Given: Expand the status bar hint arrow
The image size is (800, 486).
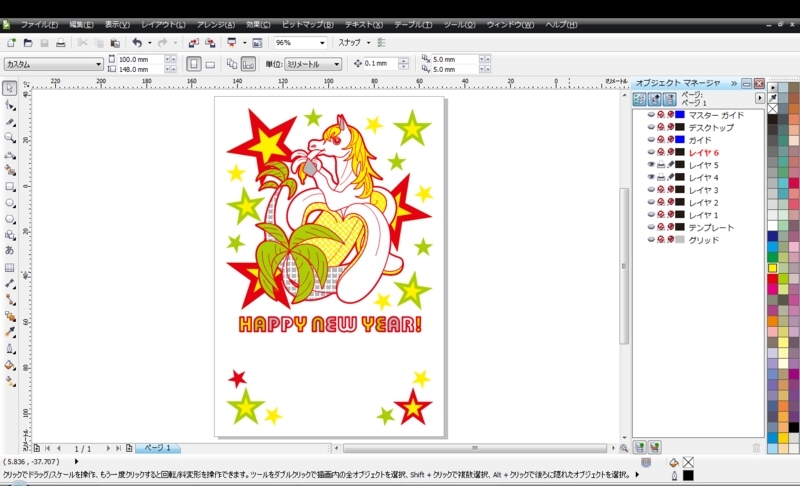Looking at the screenshot, I should click(637, 474).
